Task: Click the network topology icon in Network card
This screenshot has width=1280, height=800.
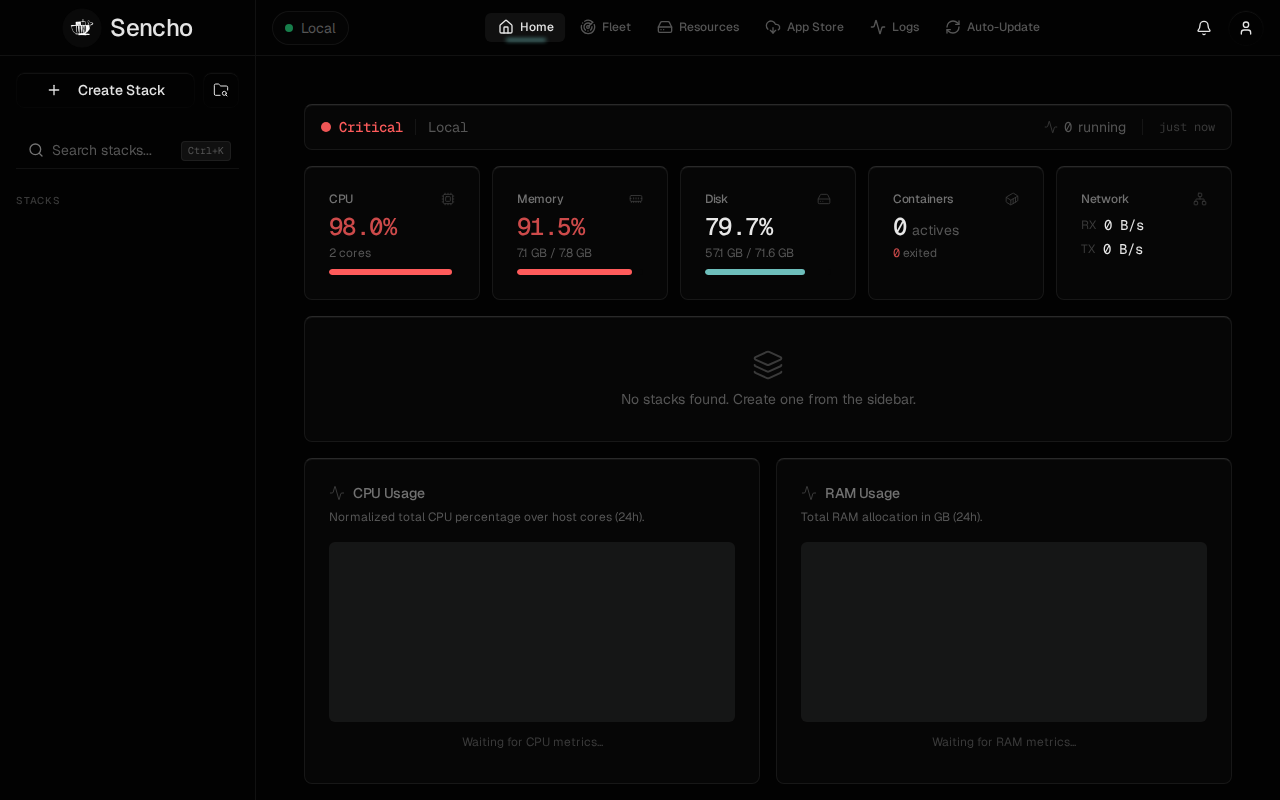Action: (x=1200, y=199)
